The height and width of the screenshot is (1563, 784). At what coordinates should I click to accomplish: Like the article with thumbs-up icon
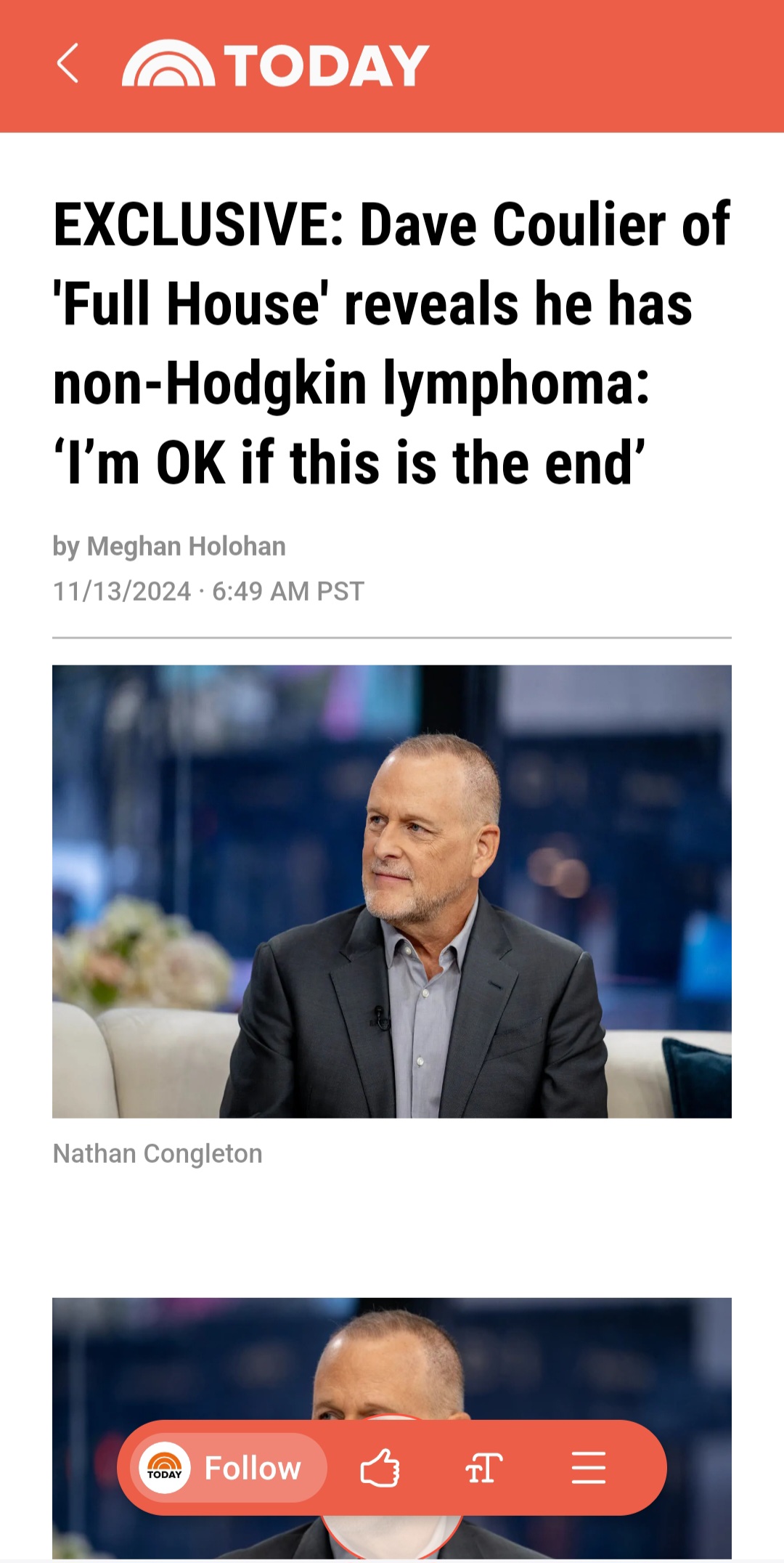[380, 1468]
